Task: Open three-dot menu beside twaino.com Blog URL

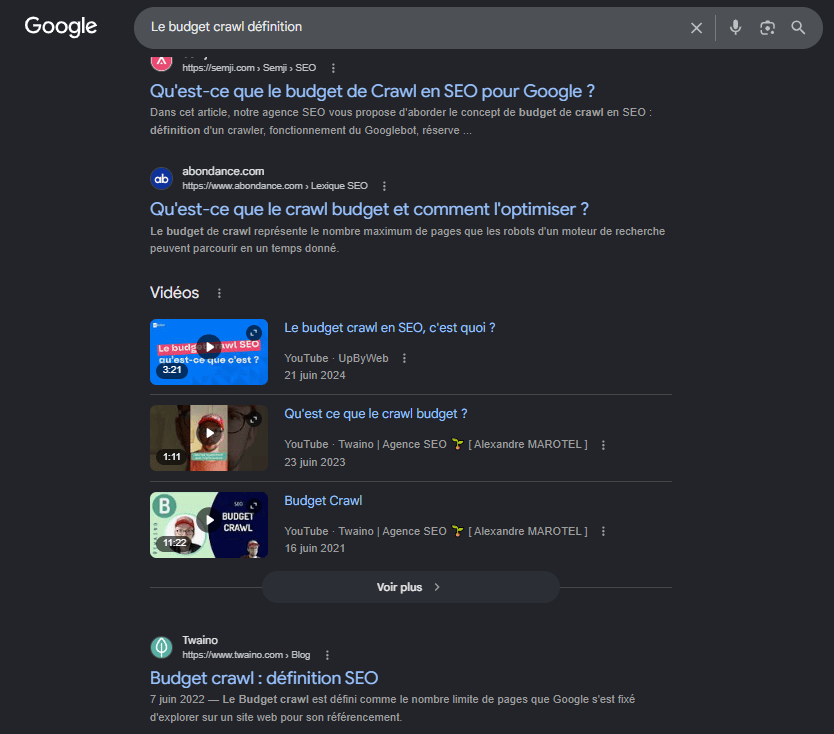Action: coord(327,655)
